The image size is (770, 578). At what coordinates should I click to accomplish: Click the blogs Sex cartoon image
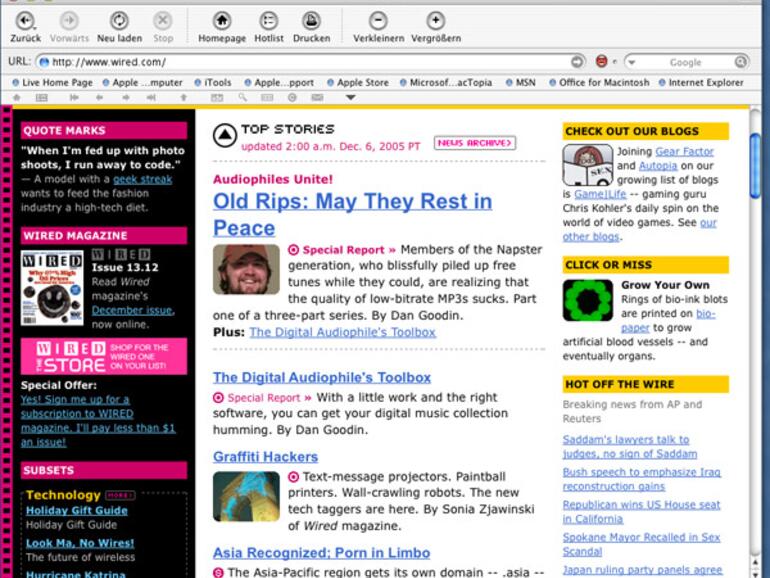tap(587, 165)
